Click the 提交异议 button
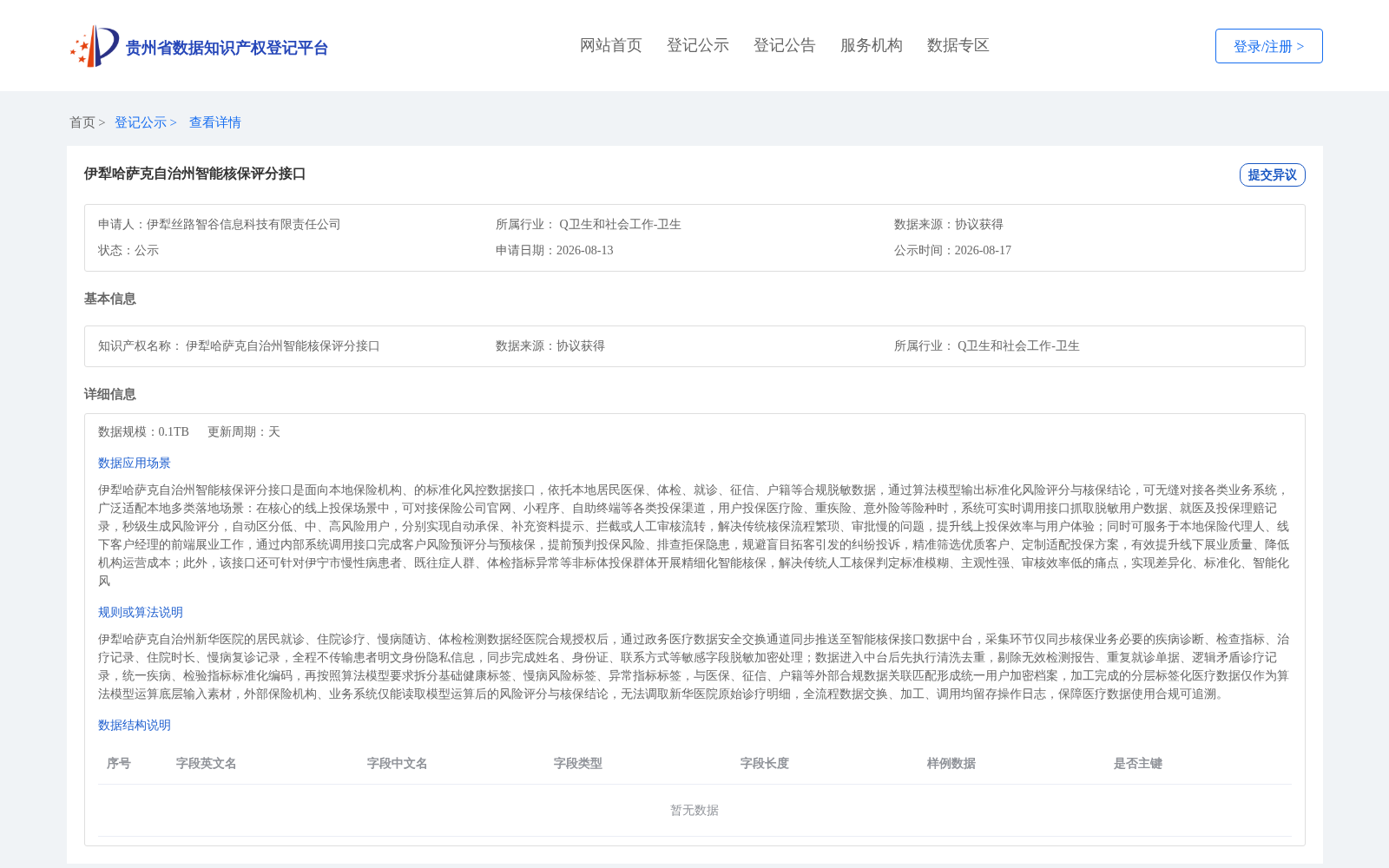 coord(1272,174)
